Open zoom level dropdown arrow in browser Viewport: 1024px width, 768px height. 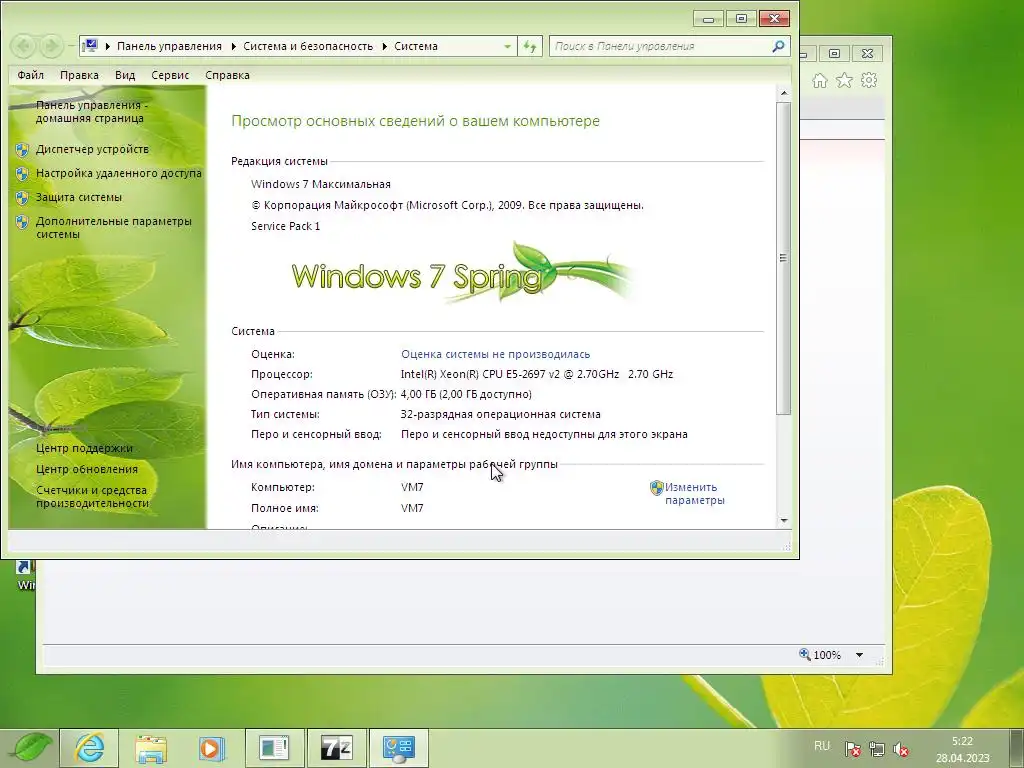[x=859, y=655]
